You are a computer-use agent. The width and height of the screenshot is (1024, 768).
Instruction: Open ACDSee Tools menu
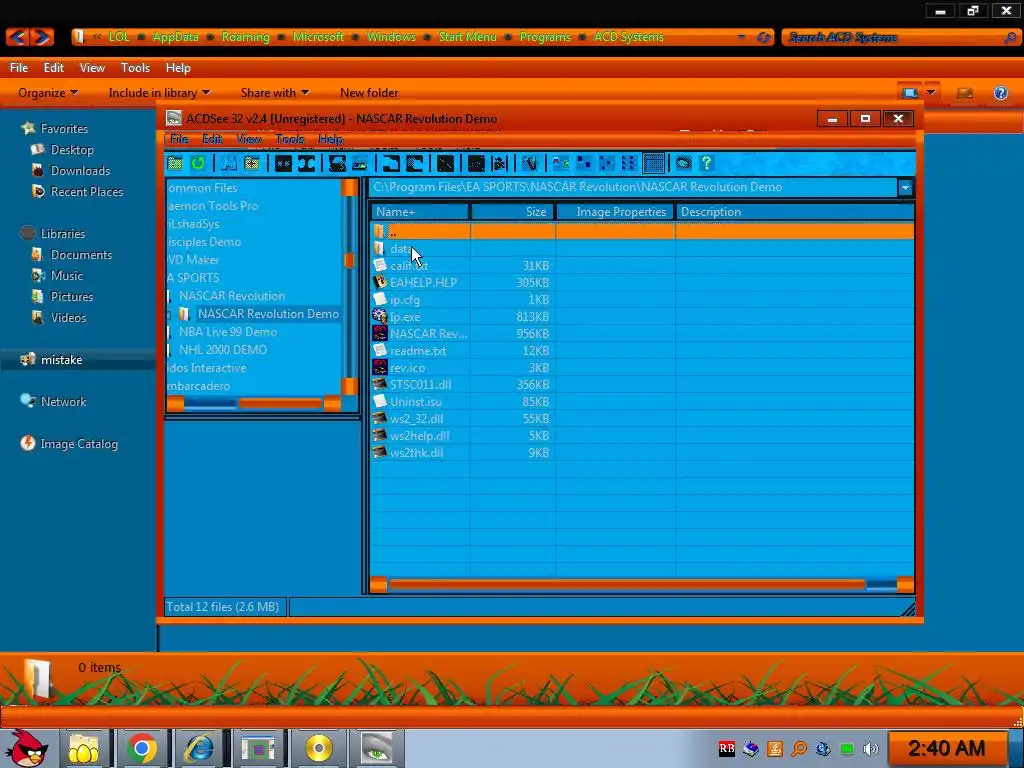pos(289,139)
